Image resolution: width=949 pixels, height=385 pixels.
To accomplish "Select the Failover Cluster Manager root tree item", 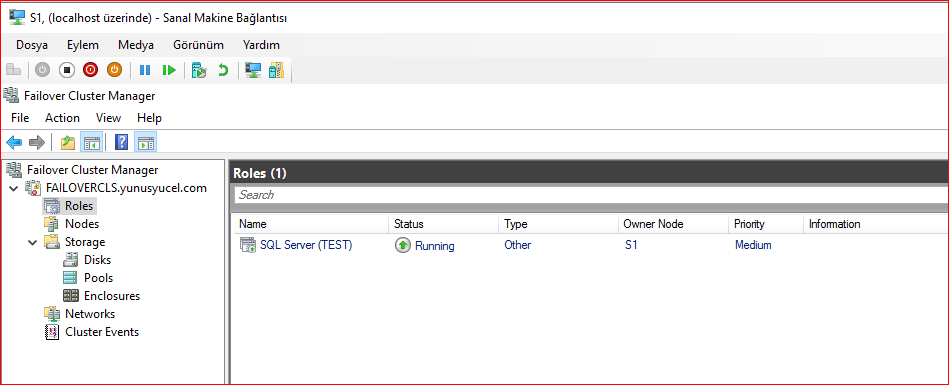I will (93, 169).
